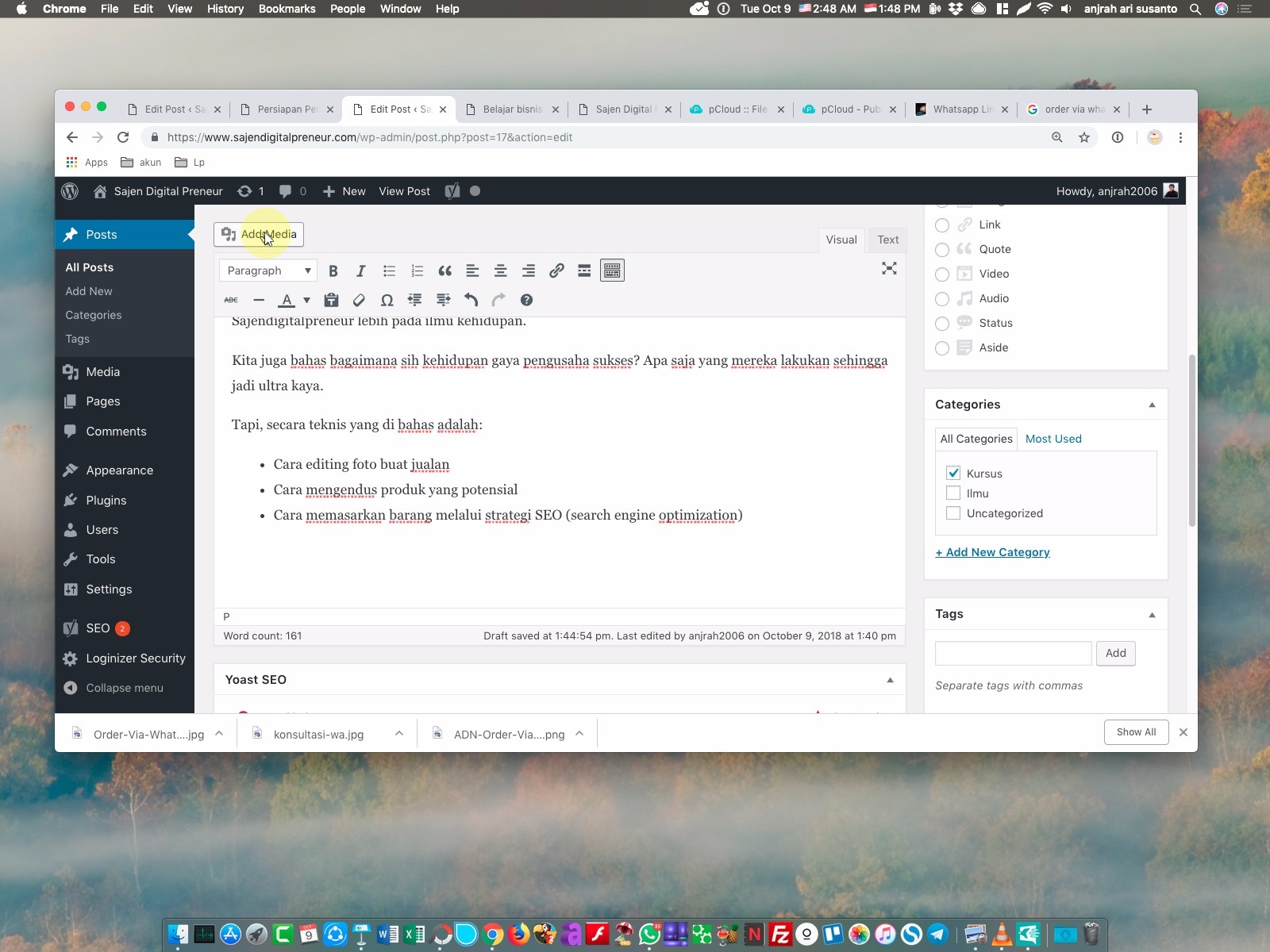This screenshot has width=1270, height=952.
Task: Open the Paragraph format dropdown
Action: point(267,271)
